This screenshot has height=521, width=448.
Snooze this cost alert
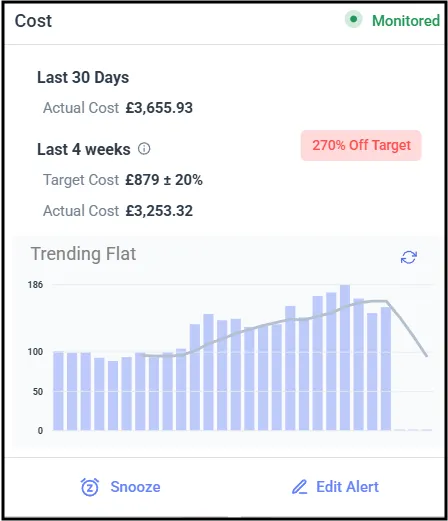click(121, 487)
